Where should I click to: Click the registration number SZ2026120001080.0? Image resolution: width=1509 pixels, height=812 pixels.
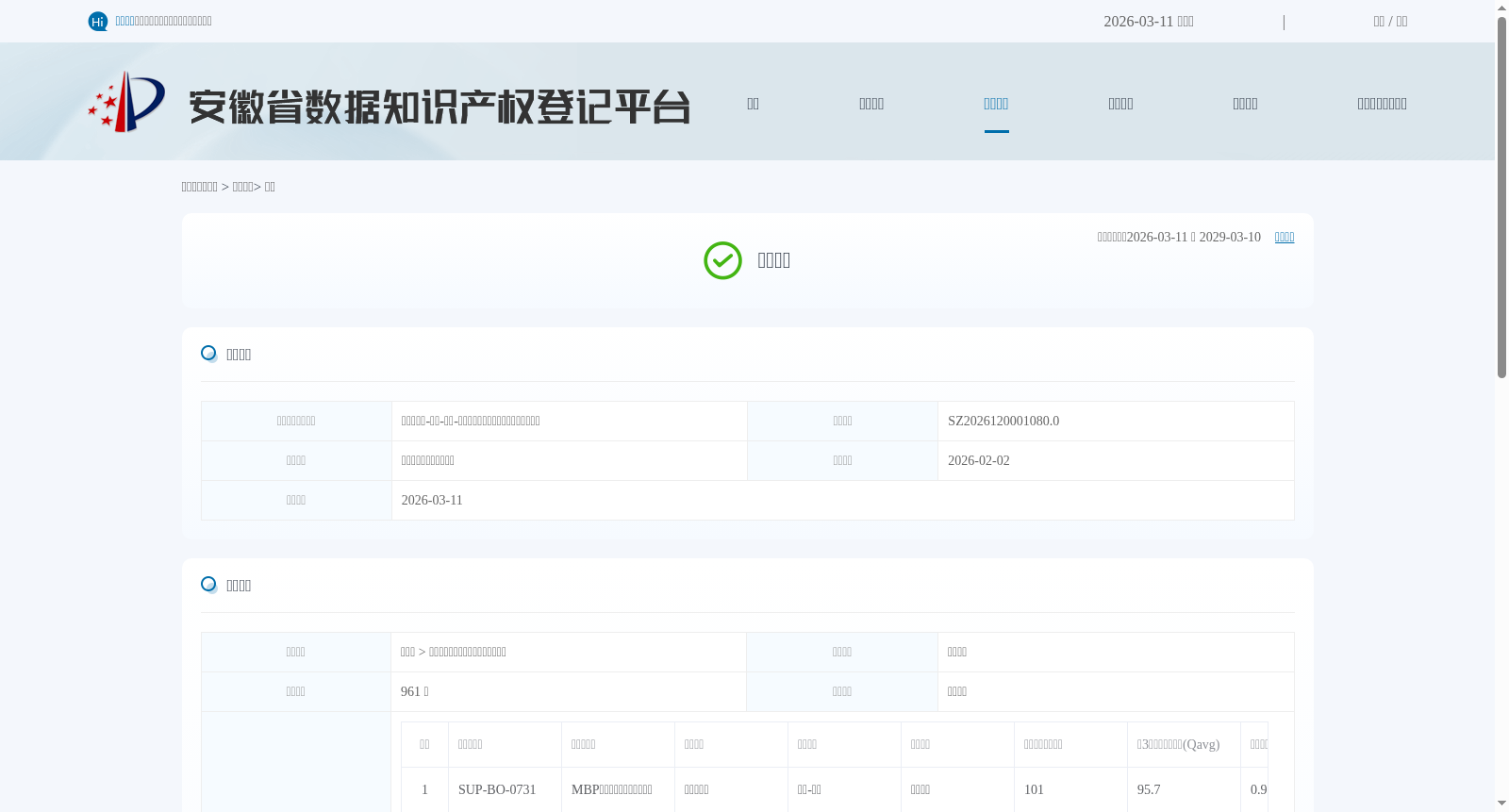pyautogui.click(x=1003, y=422)
